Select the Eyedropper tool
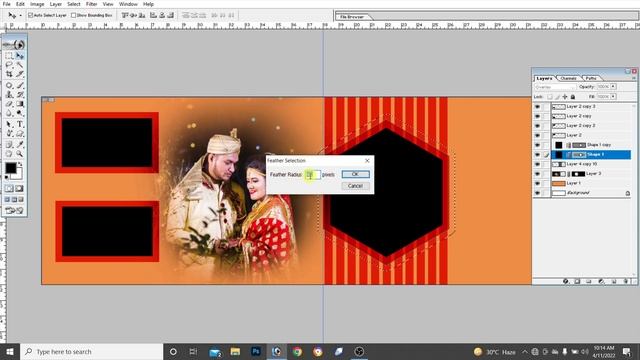The image size is (640, 360). 20,144
